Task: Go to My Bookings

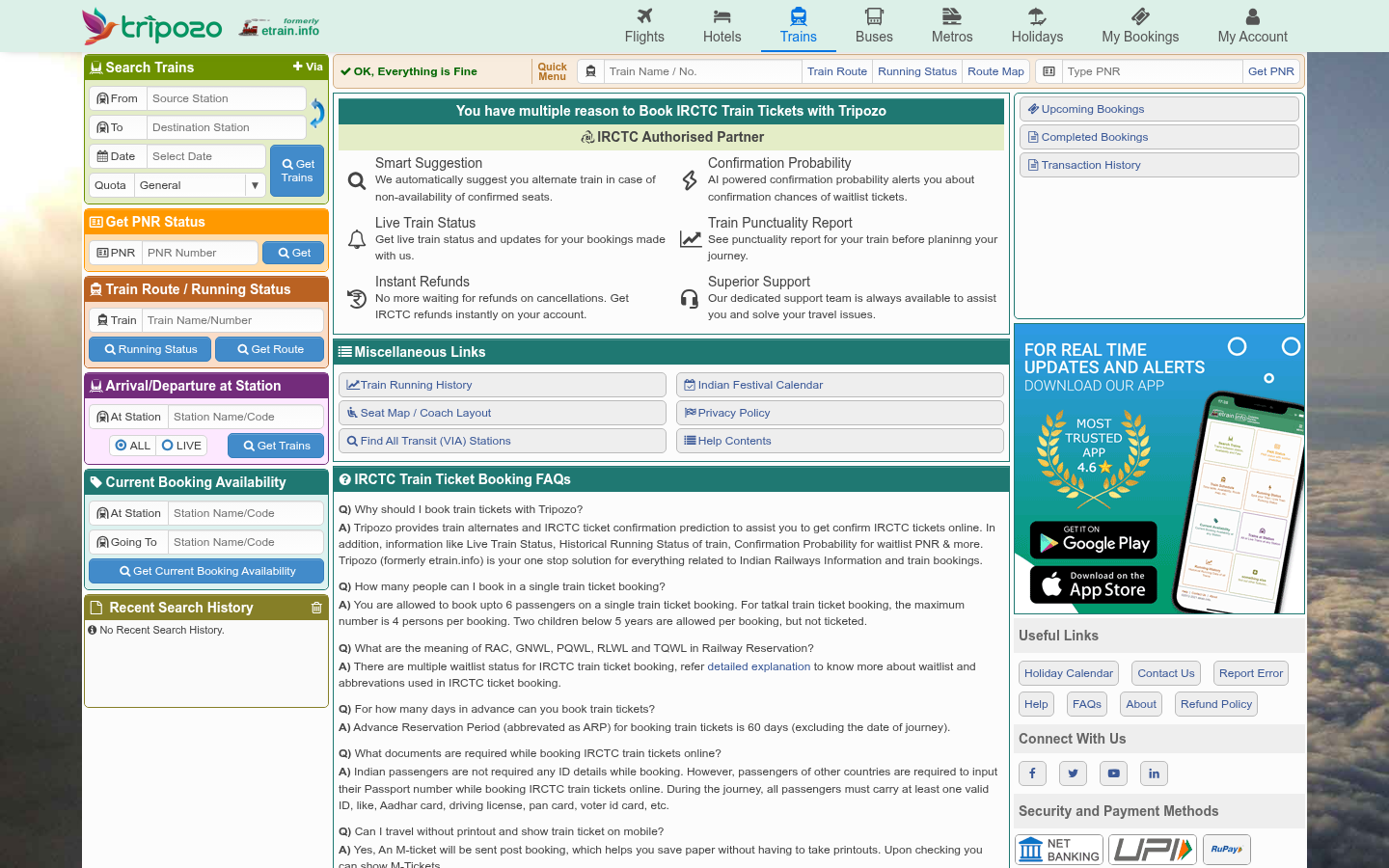Action: click(x=1140, y=26)
